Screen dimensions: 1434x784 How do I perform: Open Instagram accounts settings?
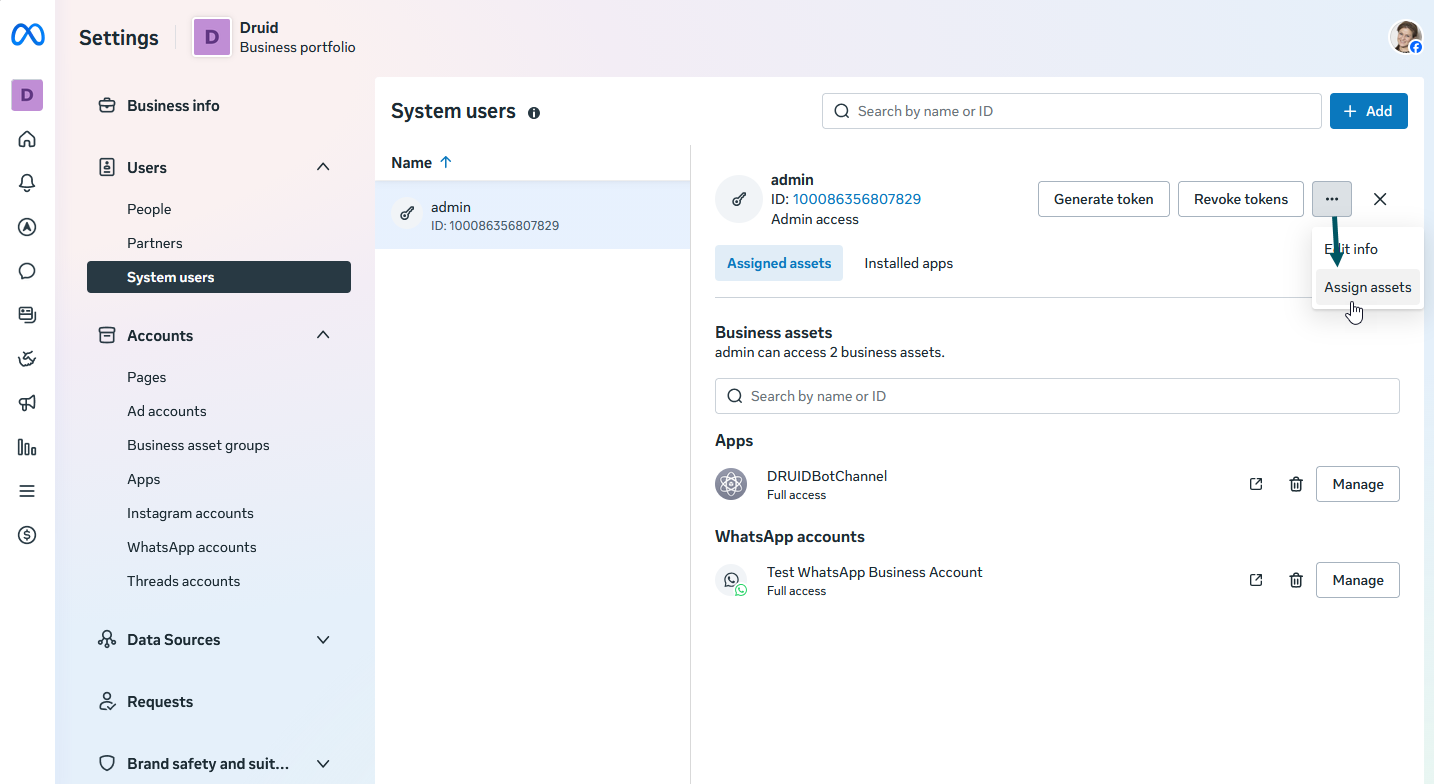click(190, 513)
